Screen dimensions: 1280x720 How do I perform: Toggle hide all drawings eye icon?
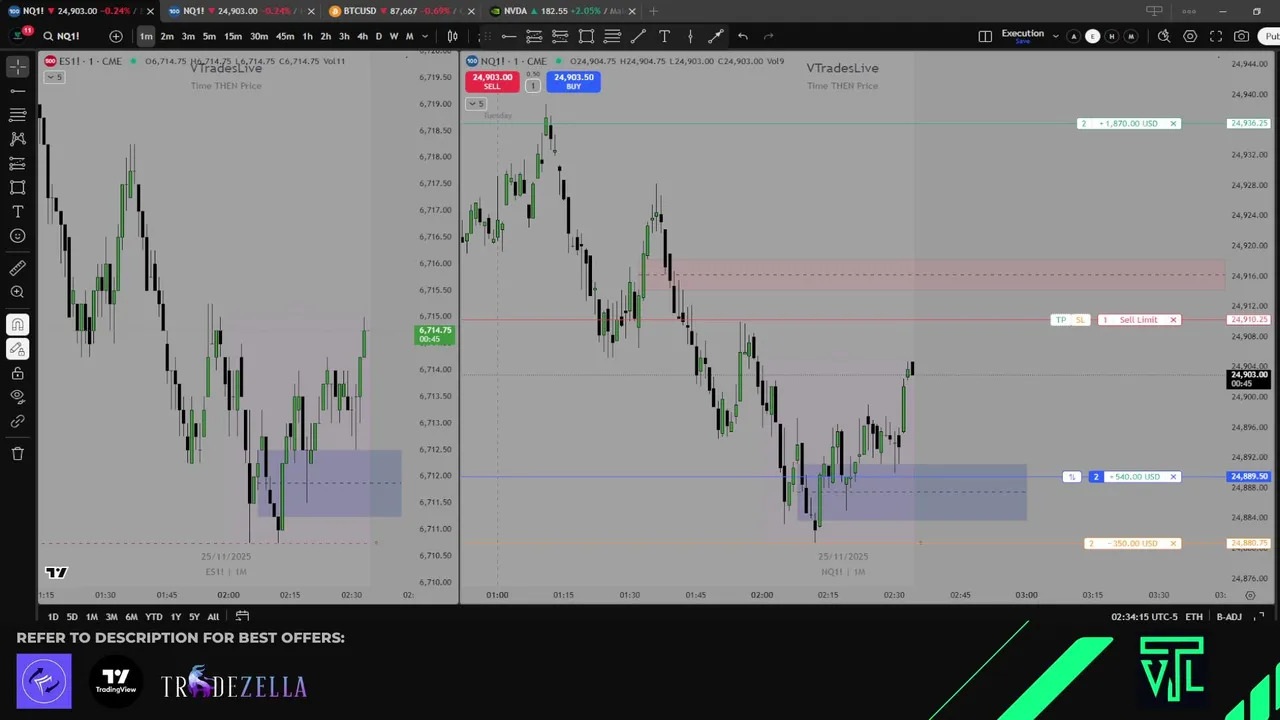tap(17, 397)
